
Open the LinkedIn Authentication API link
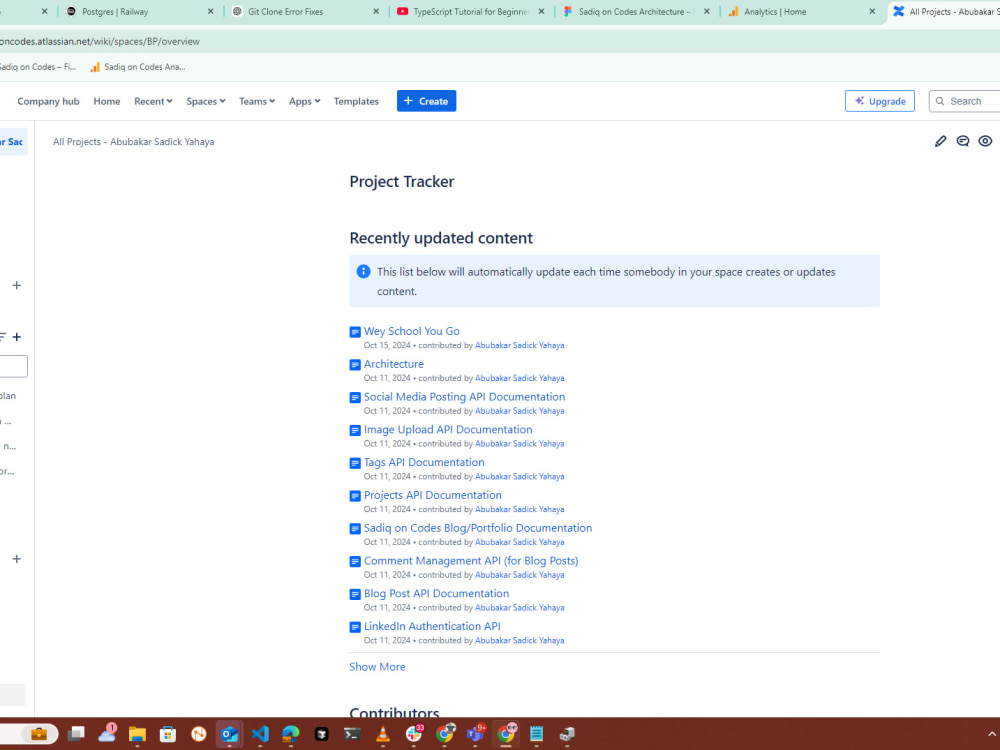coord(432,626)
